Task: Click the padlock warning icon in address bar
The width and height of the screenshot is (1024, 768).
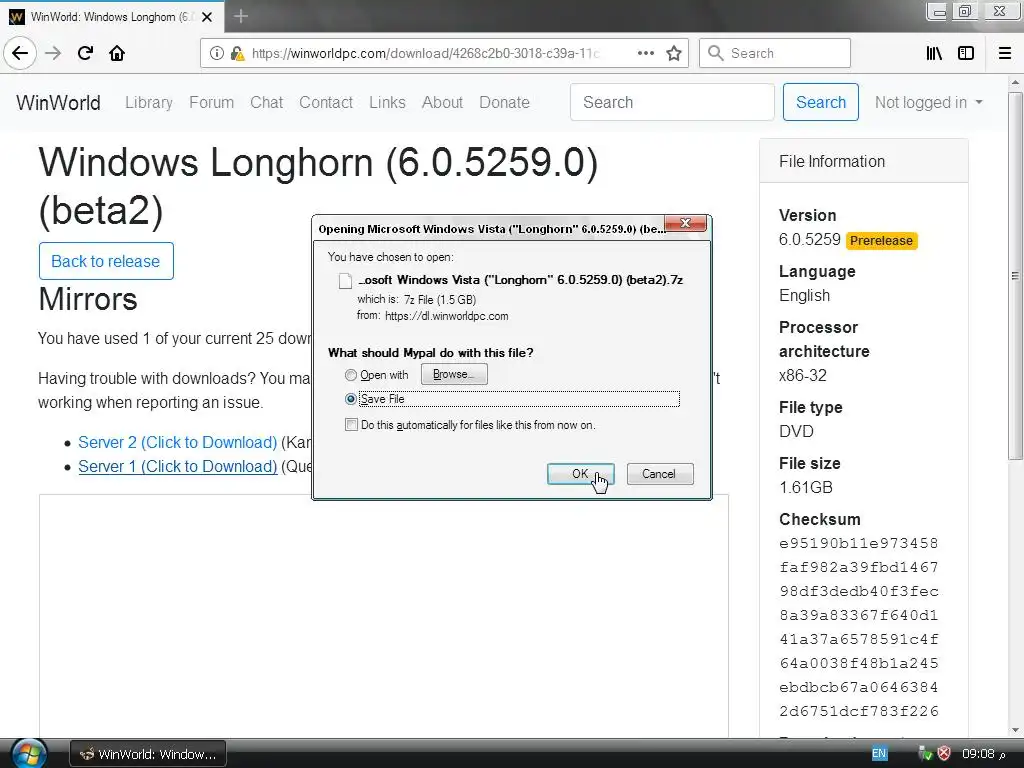Action: (237, 53)
